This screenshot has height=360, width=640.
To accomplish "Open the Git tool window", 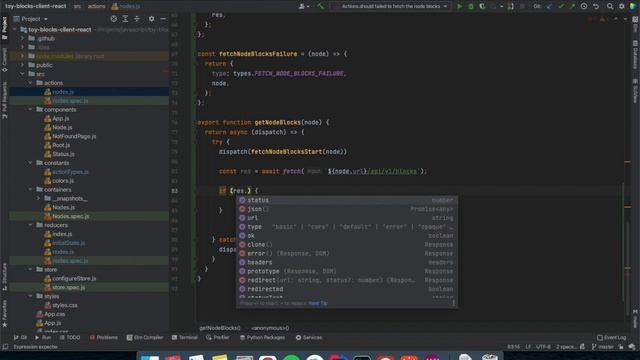I will (20, 338).
